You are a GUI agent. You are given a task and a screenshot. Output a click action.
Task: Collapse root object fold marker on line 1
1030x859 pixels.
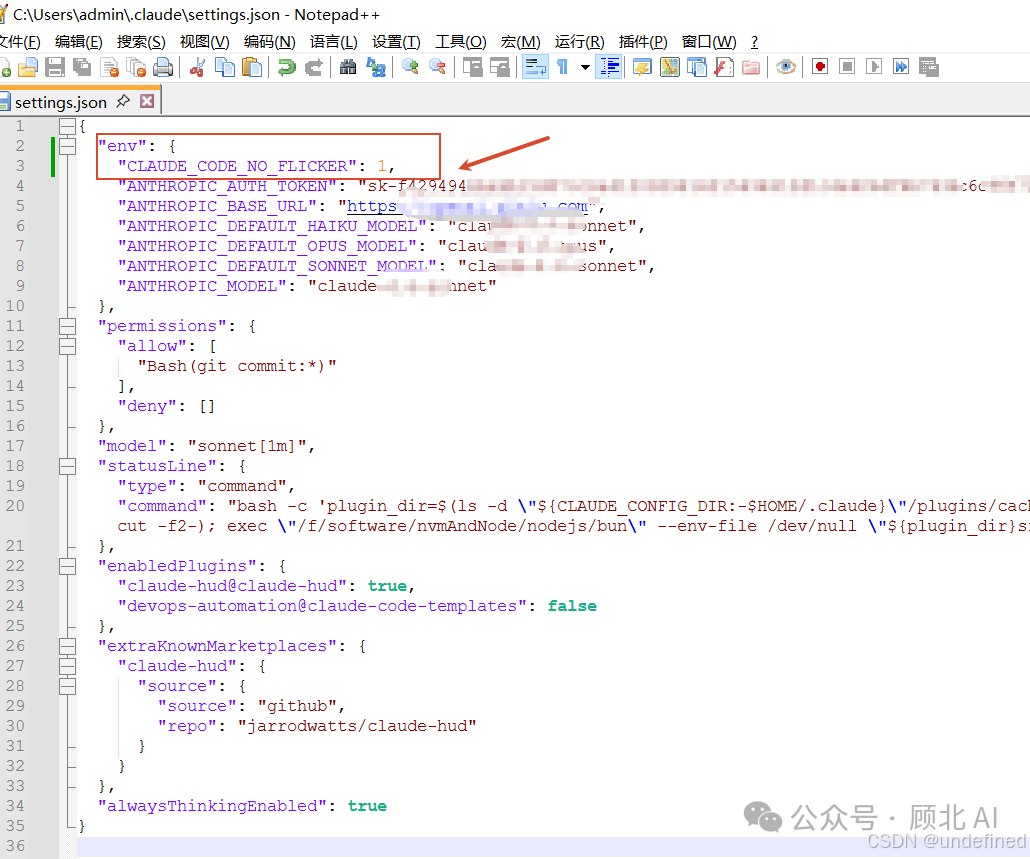point(68,126)
